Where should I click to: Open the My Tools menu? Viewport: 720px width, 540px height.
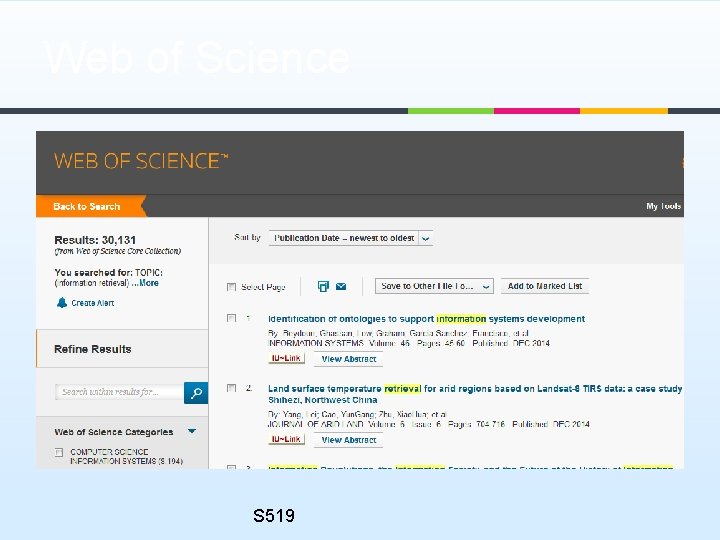point(664,206)
